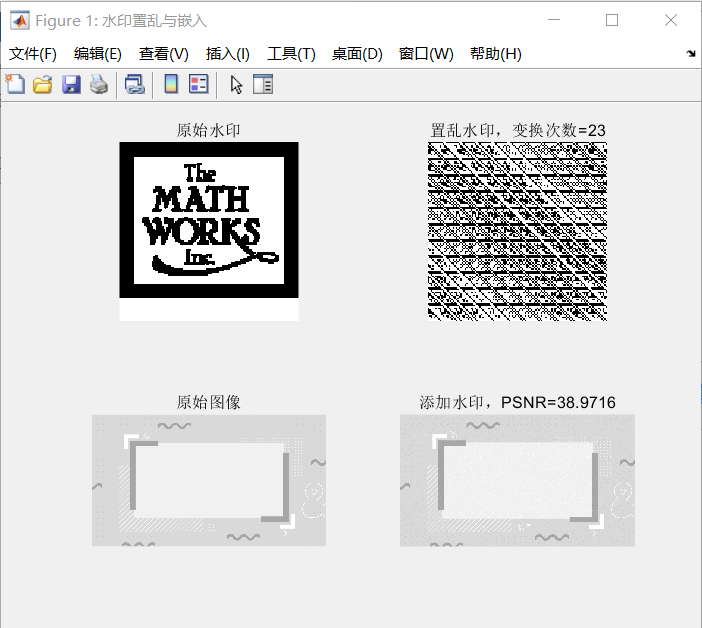Screen dimensions: 702x628
Task: Click the Link Plot toolbar icon
Action: [135, 84]
